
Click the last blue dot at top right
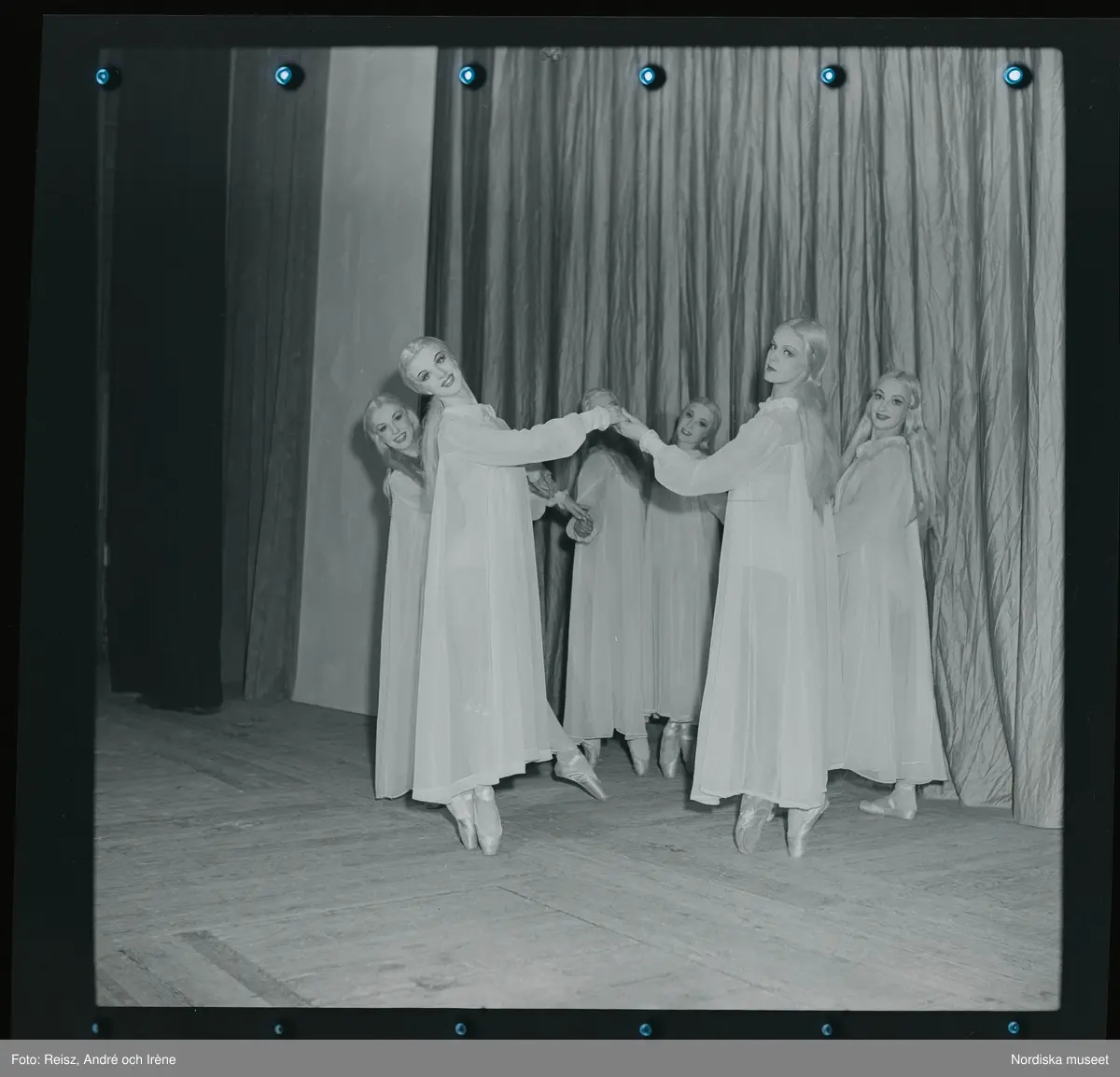point(1015,75)
